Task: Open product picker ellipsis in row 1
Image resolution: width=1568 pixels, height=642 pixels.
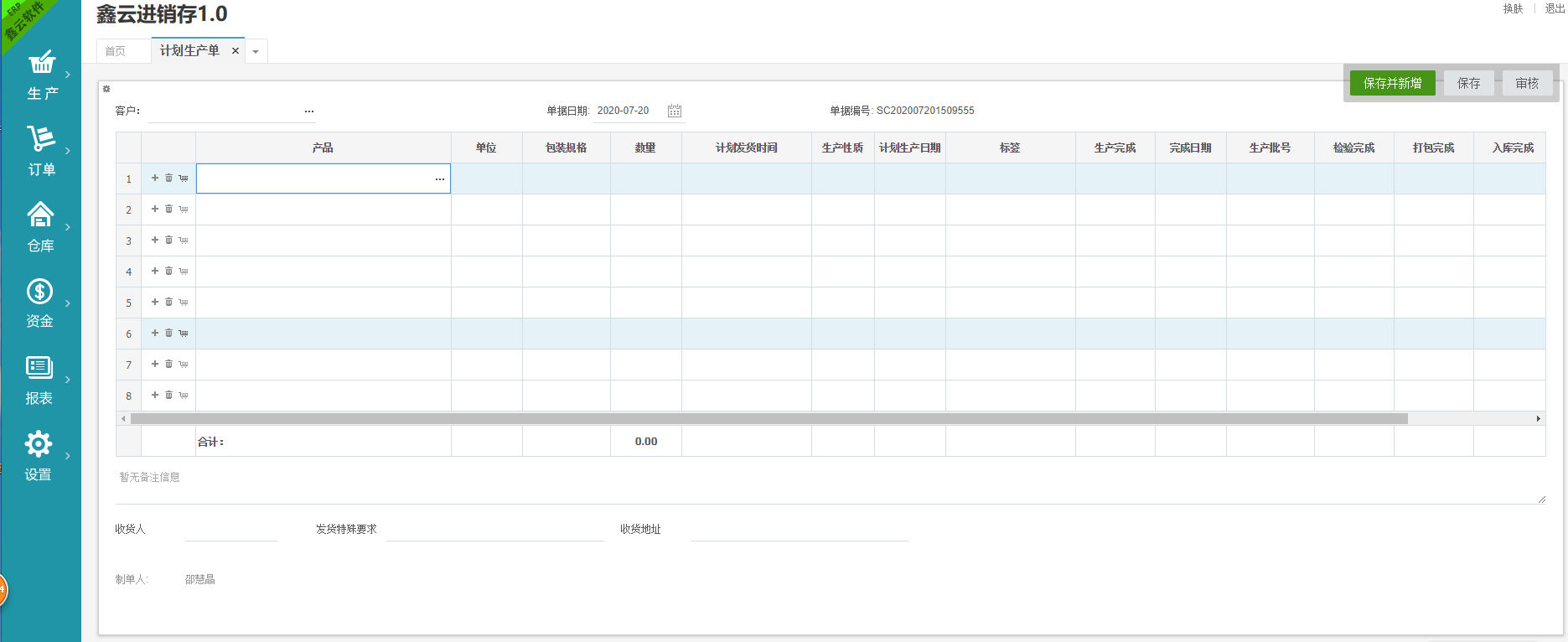Action: coord(440,179)
